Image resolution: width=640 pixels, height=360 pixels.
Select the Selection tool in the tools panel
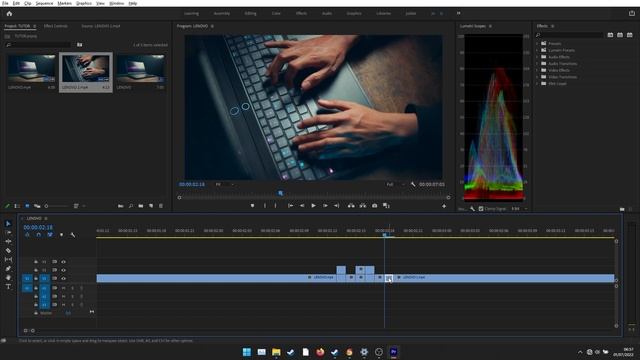(8, 224)
